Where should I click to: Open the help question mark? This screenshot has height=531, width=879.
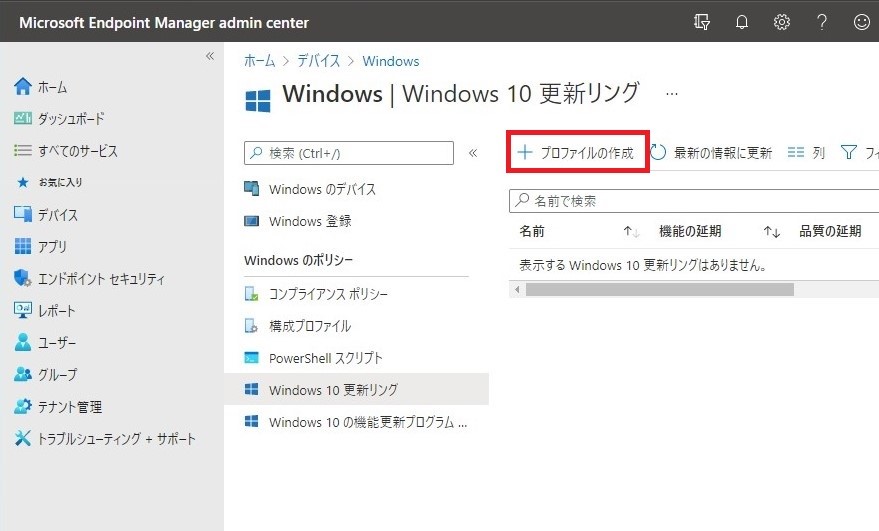coord(822,22)
